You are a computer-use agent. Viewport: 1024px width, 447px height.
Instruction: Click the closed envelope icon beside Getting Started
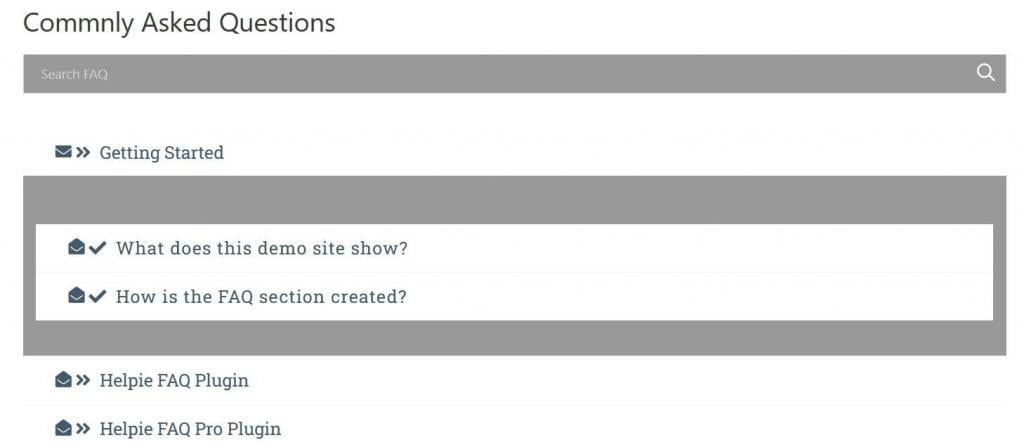coord(63,153)
